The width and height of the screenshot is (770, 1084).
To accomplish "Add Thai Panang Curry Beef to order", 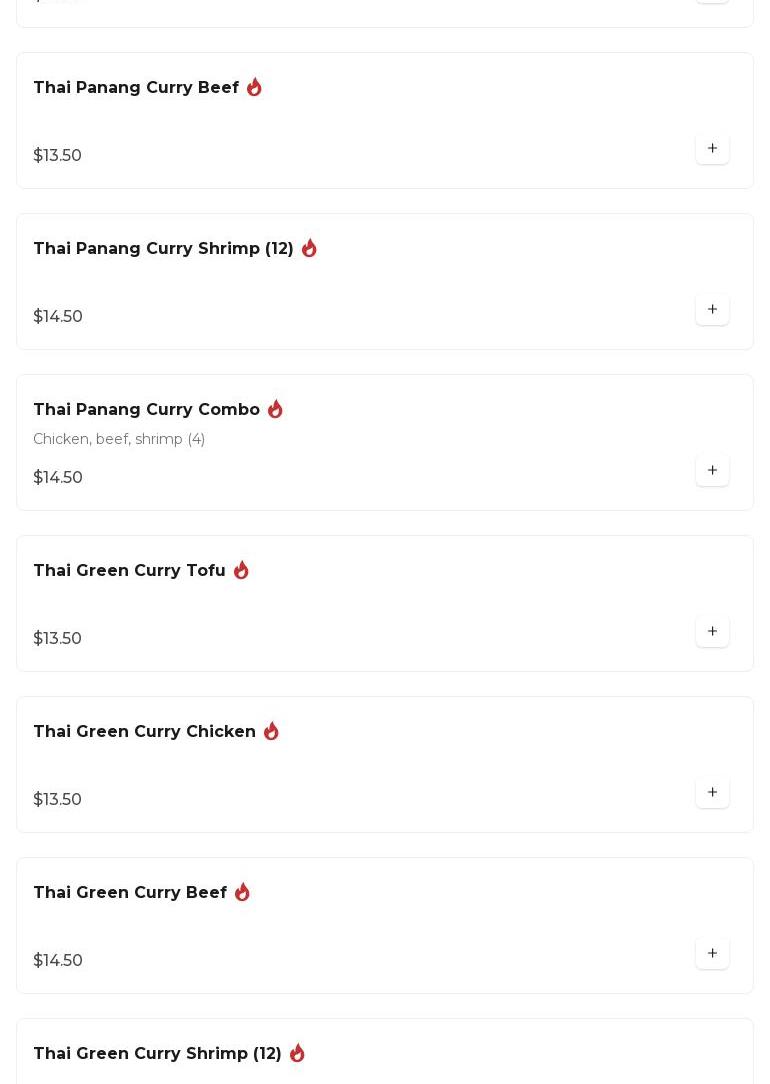I will (x=712, y=149).
